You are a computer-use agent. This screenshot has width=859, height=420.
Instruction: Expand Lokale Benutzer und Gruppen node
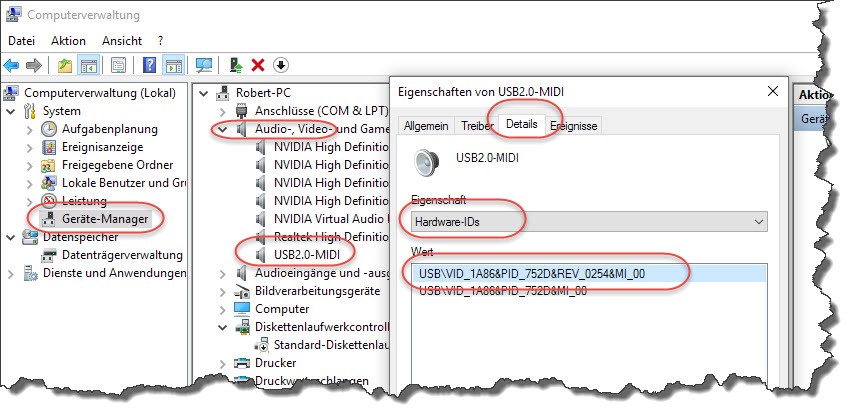click(30, 183)
